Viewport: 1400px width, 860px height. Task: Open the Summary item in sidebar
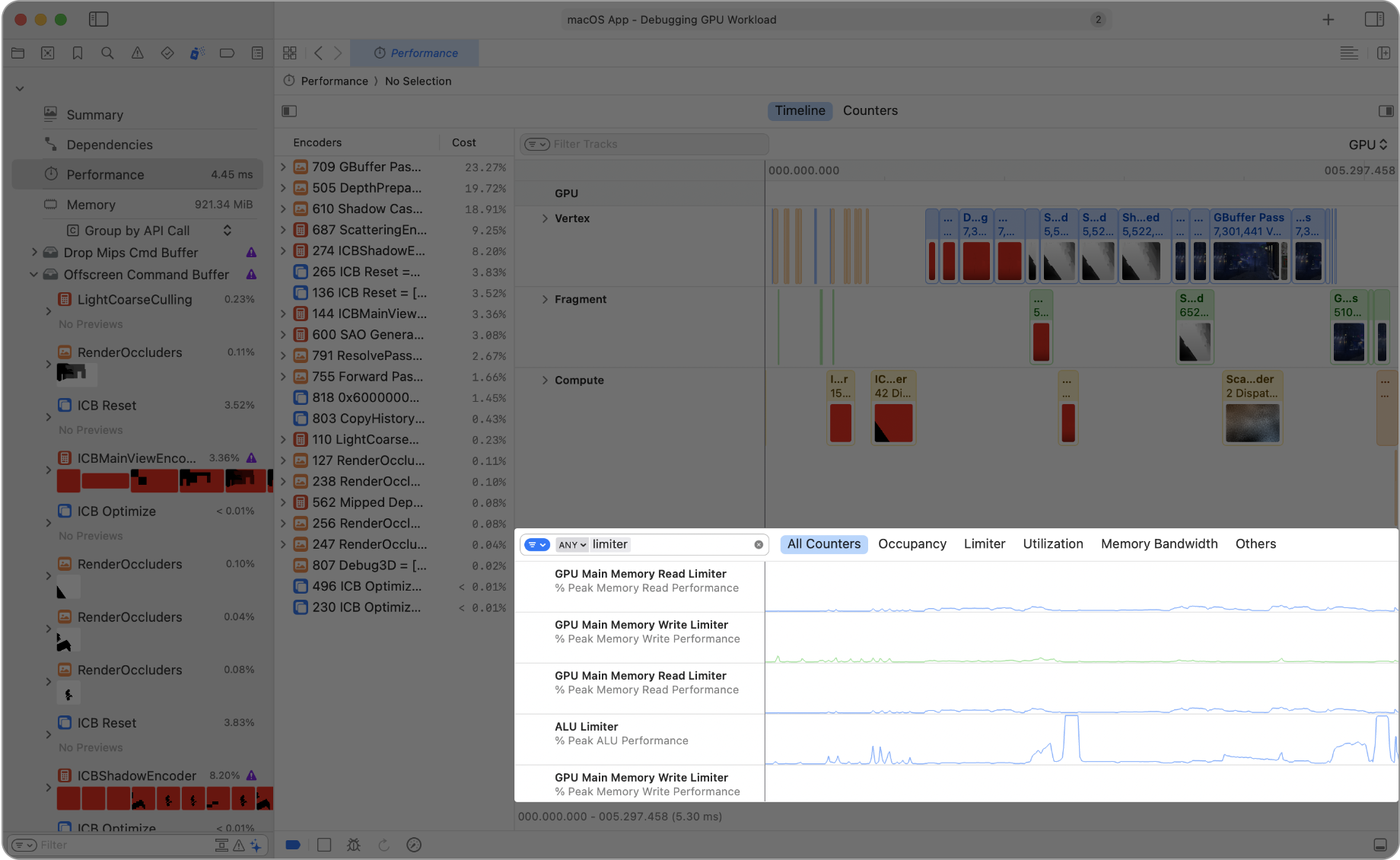[94, 115]
